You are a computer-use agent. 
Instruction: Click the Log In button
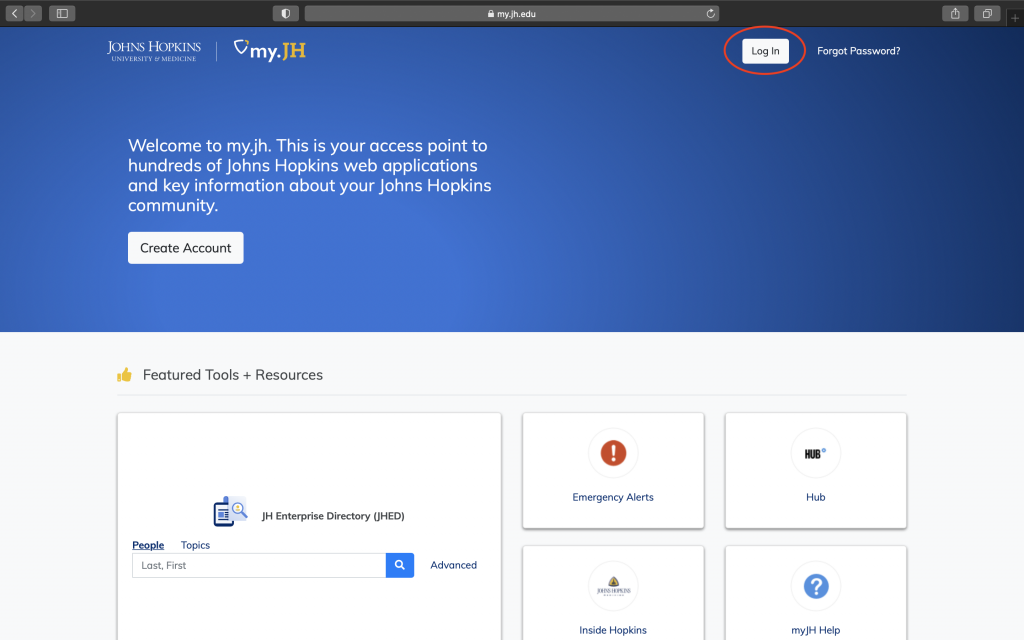pos(765,51)
